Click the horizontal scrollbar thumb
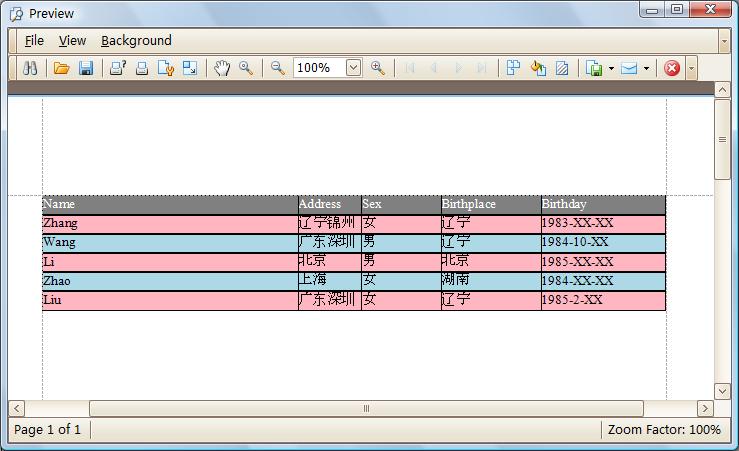 point(366,408)
